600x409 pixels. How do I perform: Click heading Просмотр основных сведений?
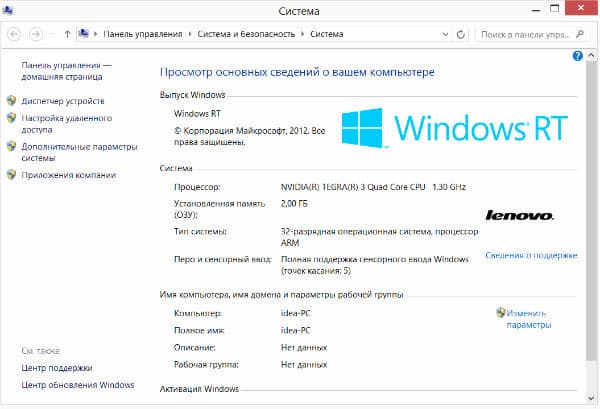click(297, 72)
